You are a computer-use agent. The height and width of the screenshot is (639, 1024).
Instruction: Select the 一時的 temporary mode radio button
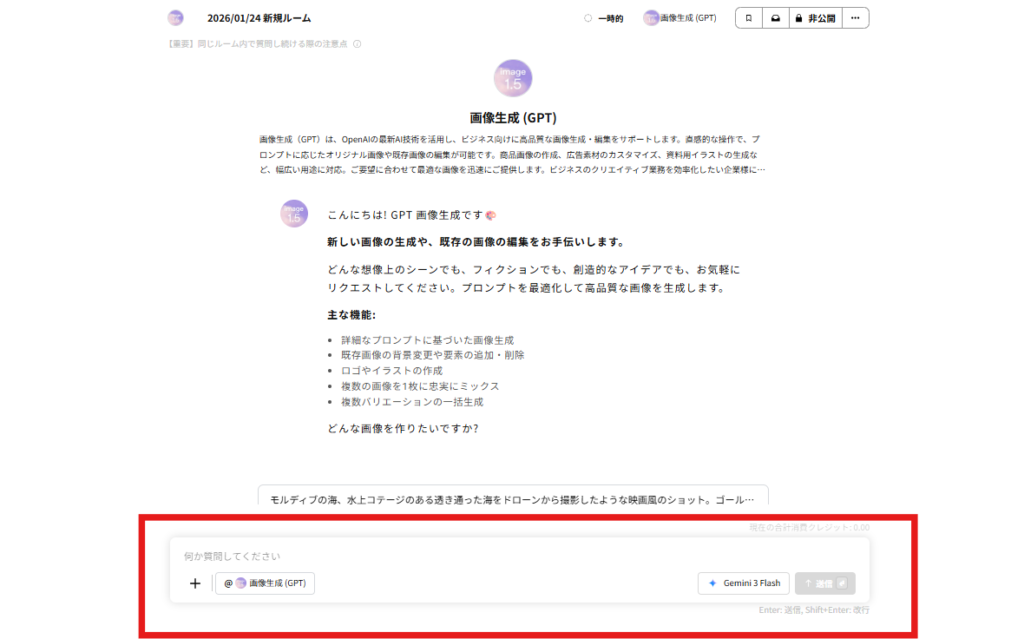(x=589, y=17)
